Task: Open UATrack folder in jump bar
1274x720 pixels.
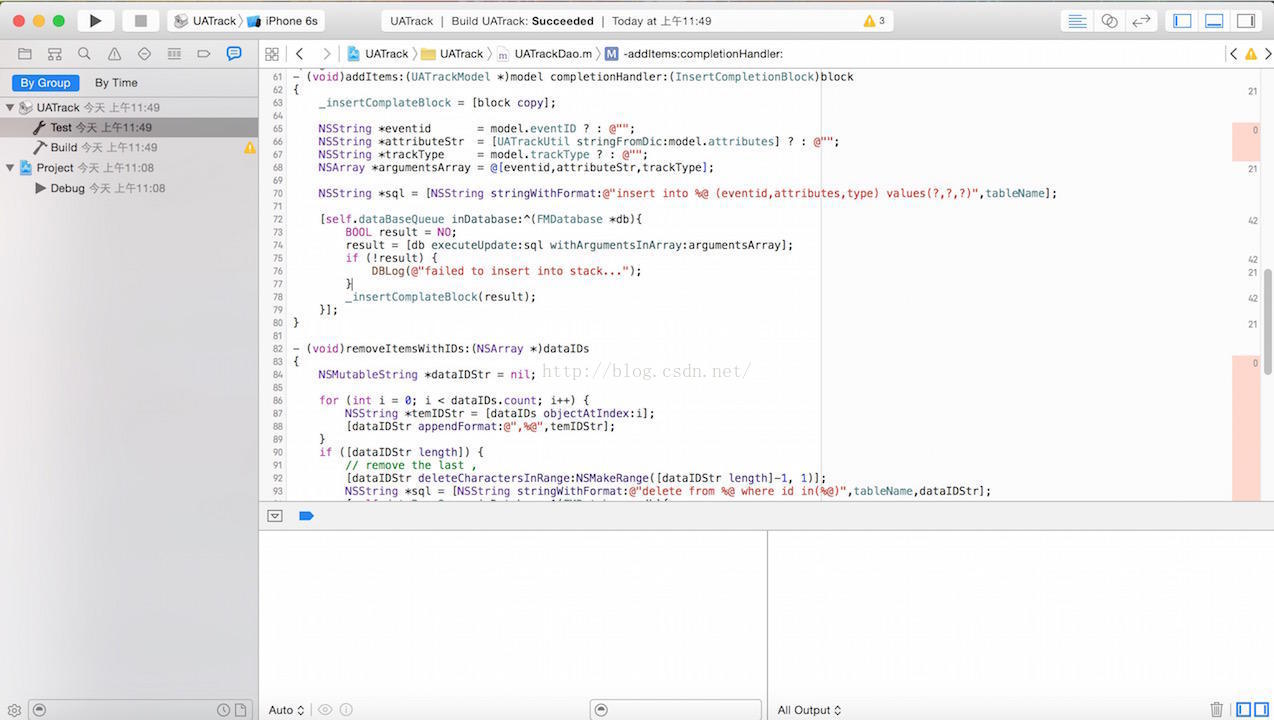Action: tap(452, 54)
